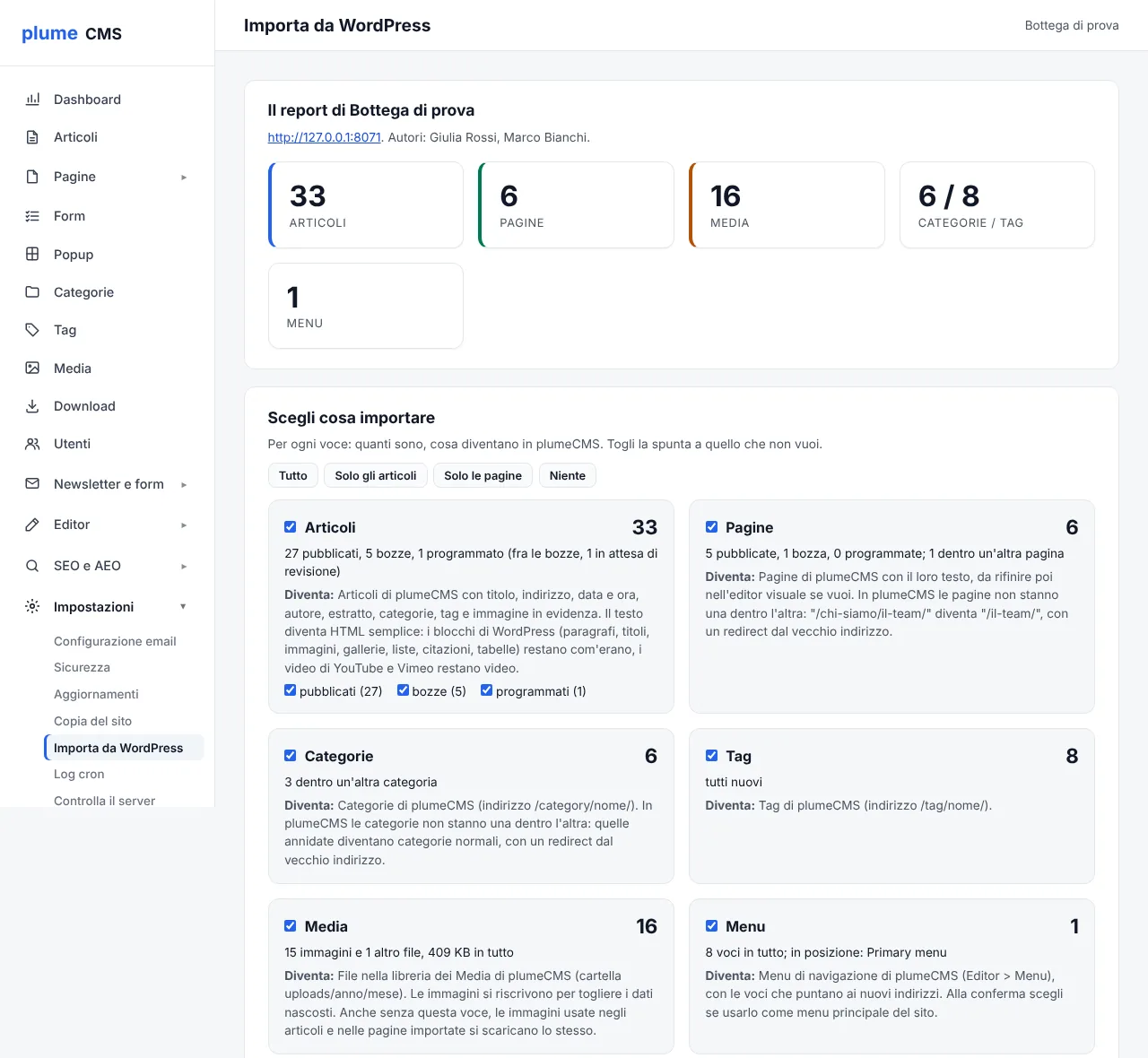This screenshot has width=1148, height=1058.
Task: Toggle the pubblicati (27) checkbox
Action: (x=291, y=690)
